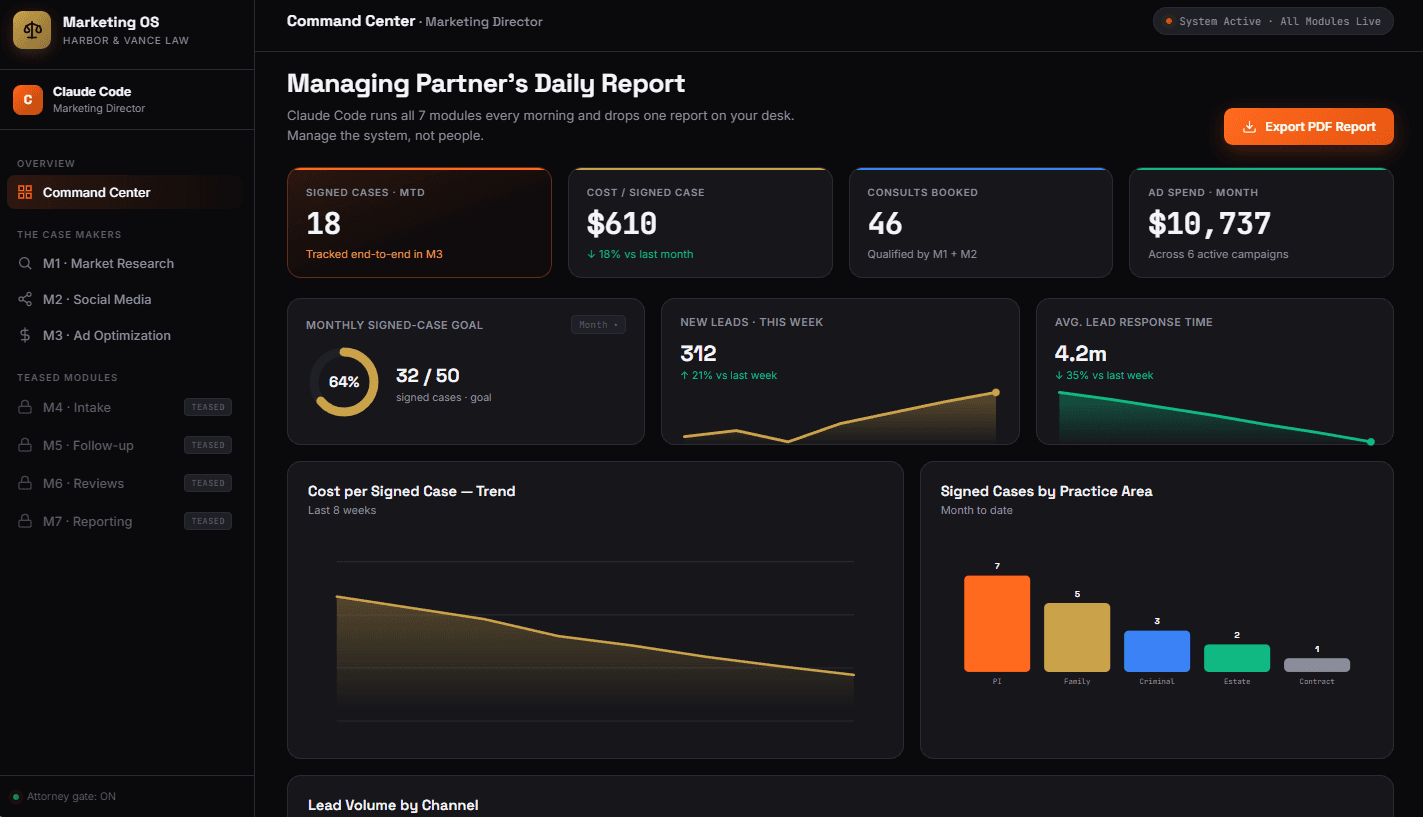The height and width of the screenshot is (817, 1423).
Task: Click the ↓ 18% vs last month text
Action: [640, 254]
